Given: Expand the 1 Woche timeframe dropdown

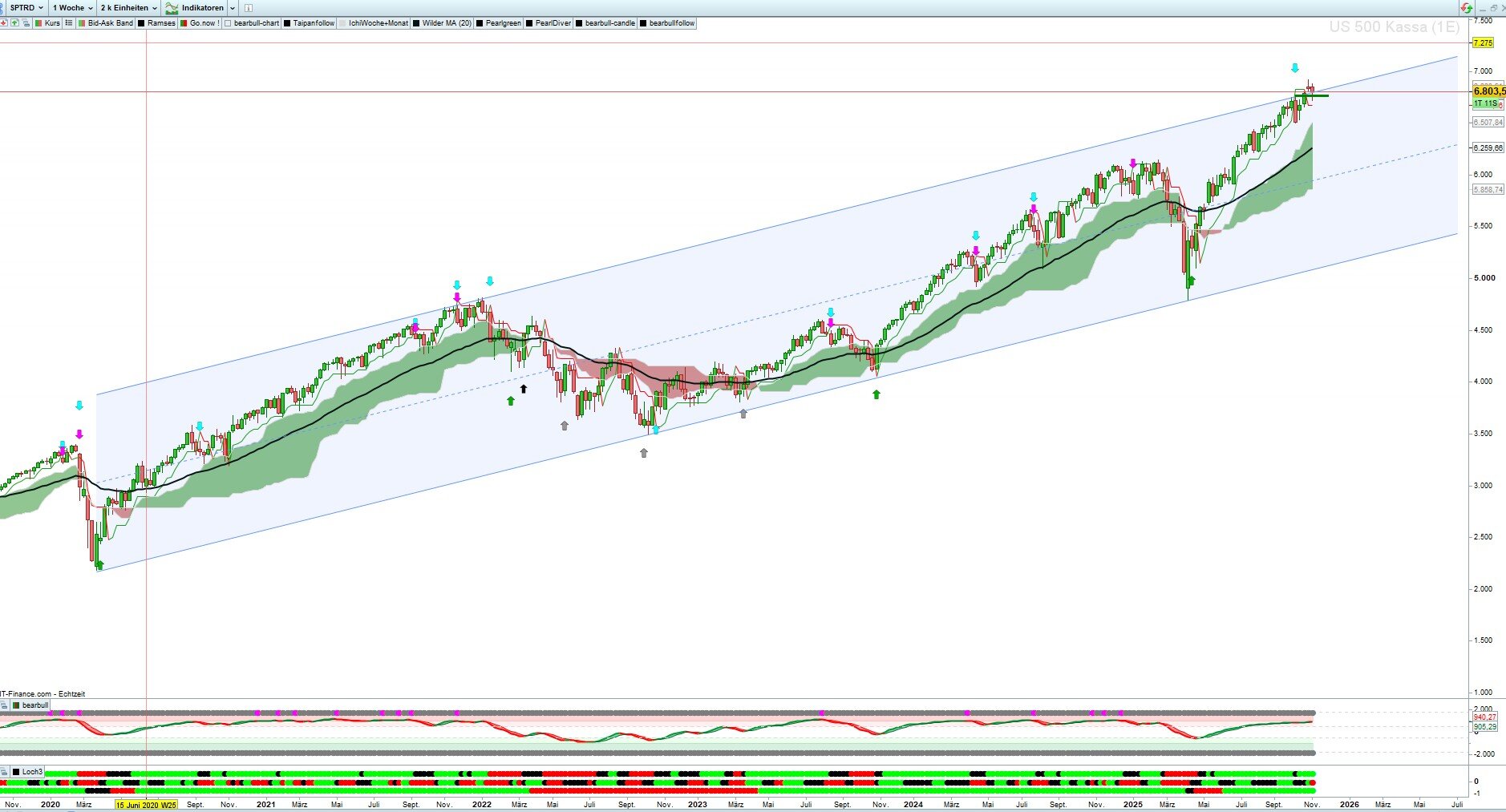Looking at the screenshot, I should pos(72,8).
